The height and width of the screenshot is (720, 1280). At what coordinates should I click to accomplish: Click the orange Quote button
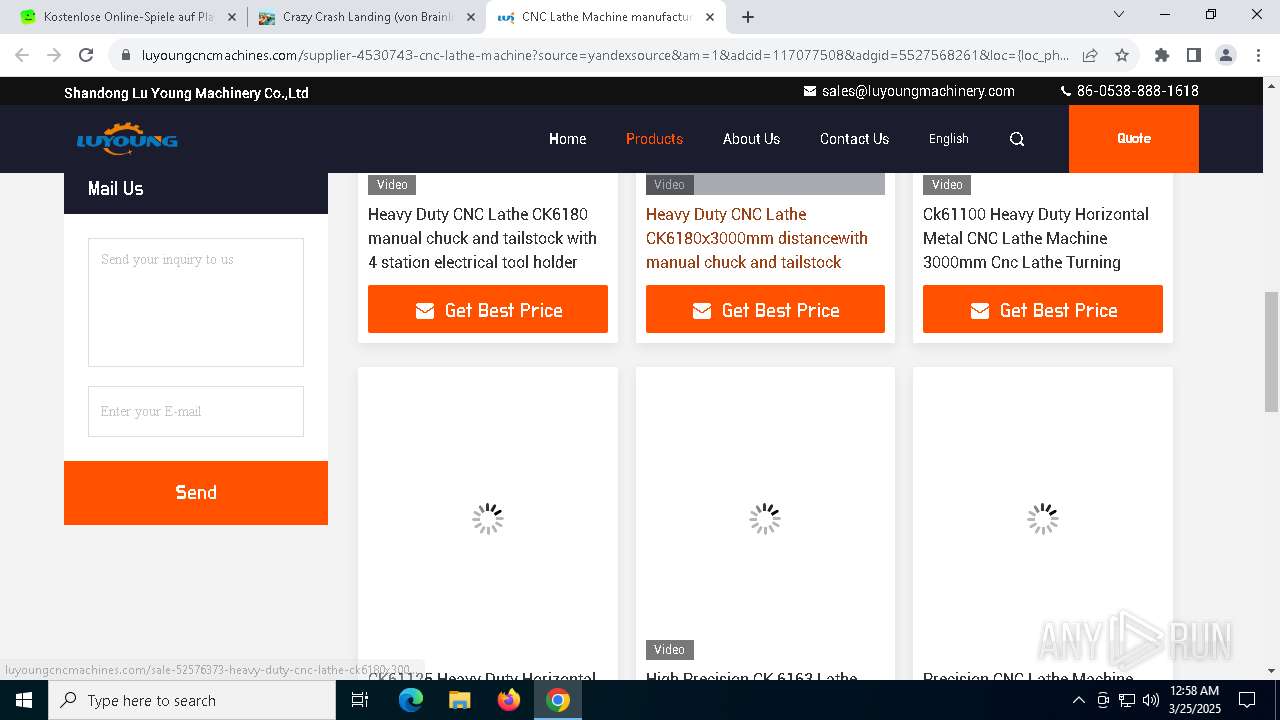coord(1133,139)
